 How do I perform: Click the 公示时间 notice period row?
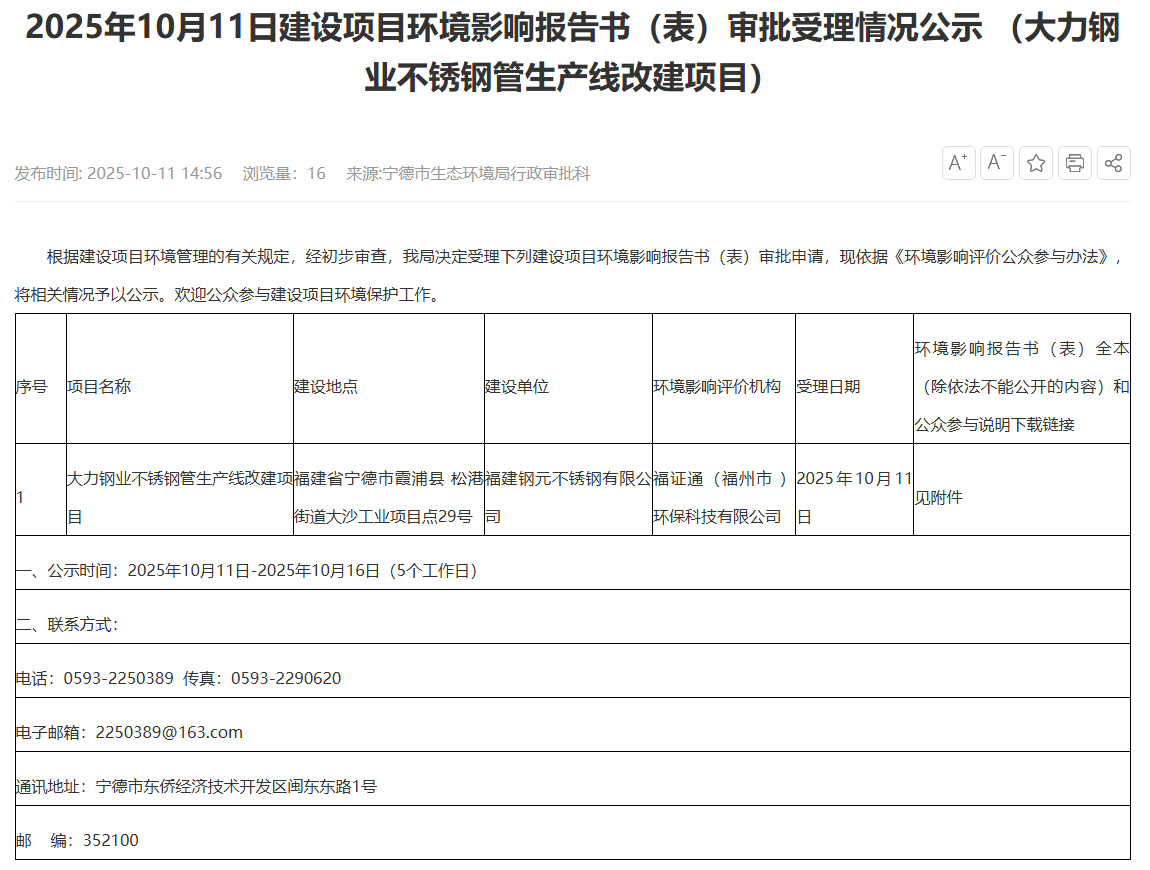pos(248,571)
